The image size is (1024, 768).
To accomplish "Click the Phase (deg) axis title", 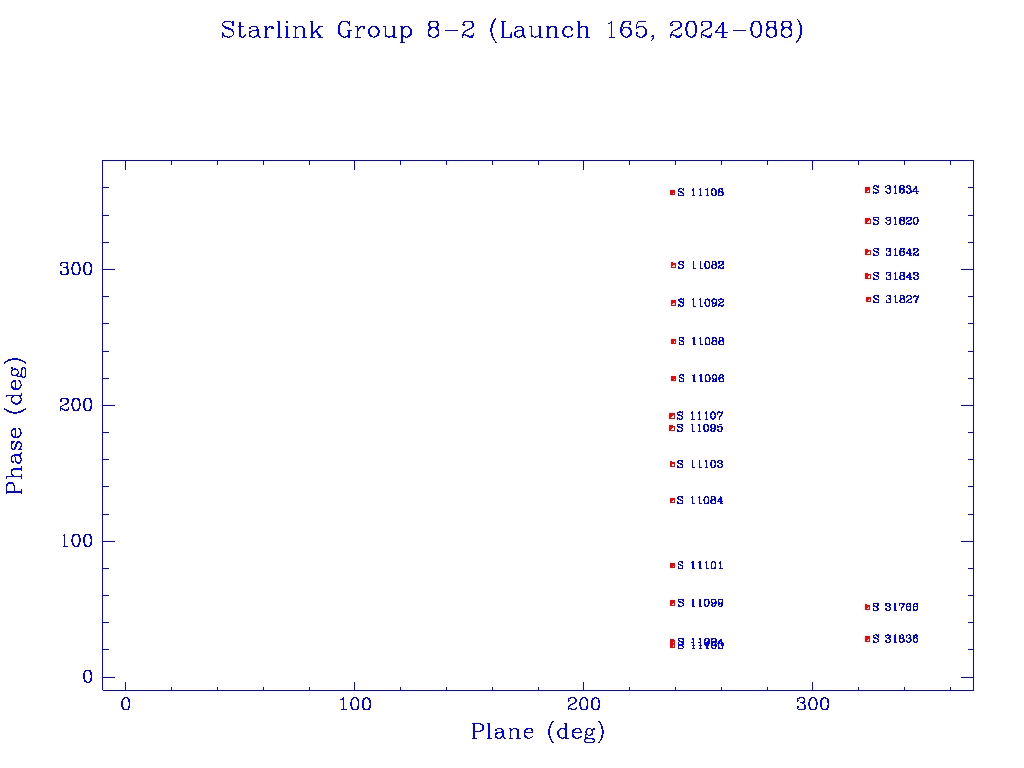I will (x=15, y=426).
